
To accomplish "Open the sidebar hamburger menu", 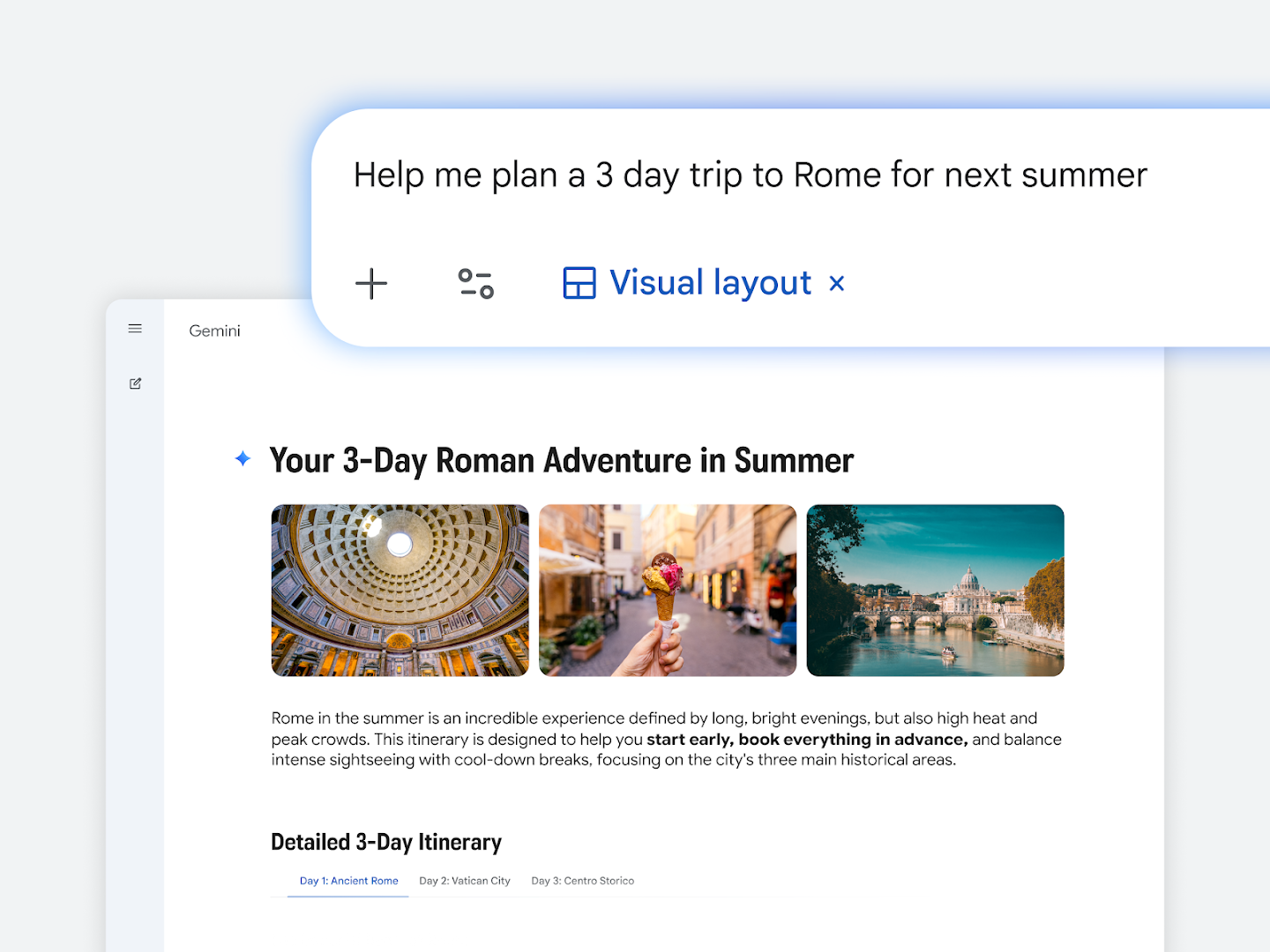I will 135,328.
